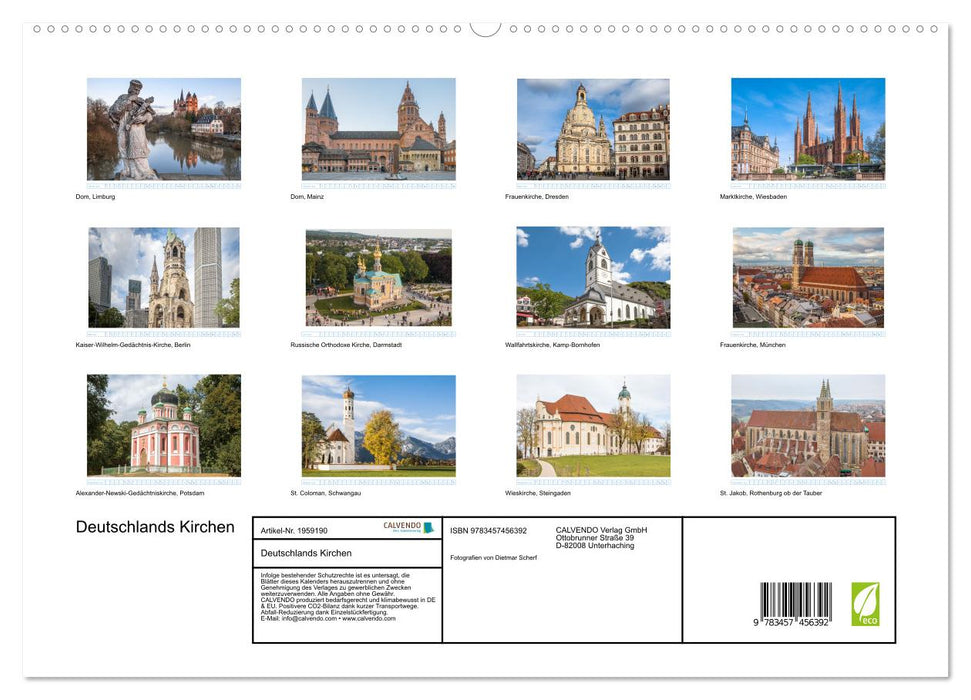
Task: Click the Russische Orthodoxe Kirche, Darmstadt preview
Action: pos(376,278)
